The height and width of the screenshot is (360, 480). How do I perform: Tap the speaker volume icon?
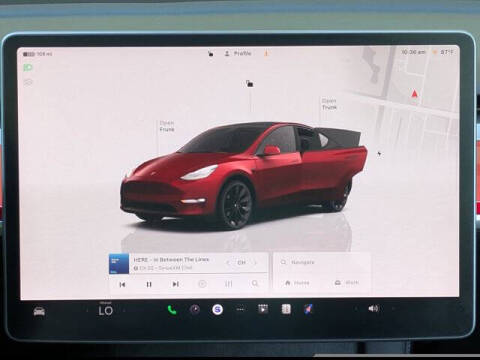[x=373, y=309]
